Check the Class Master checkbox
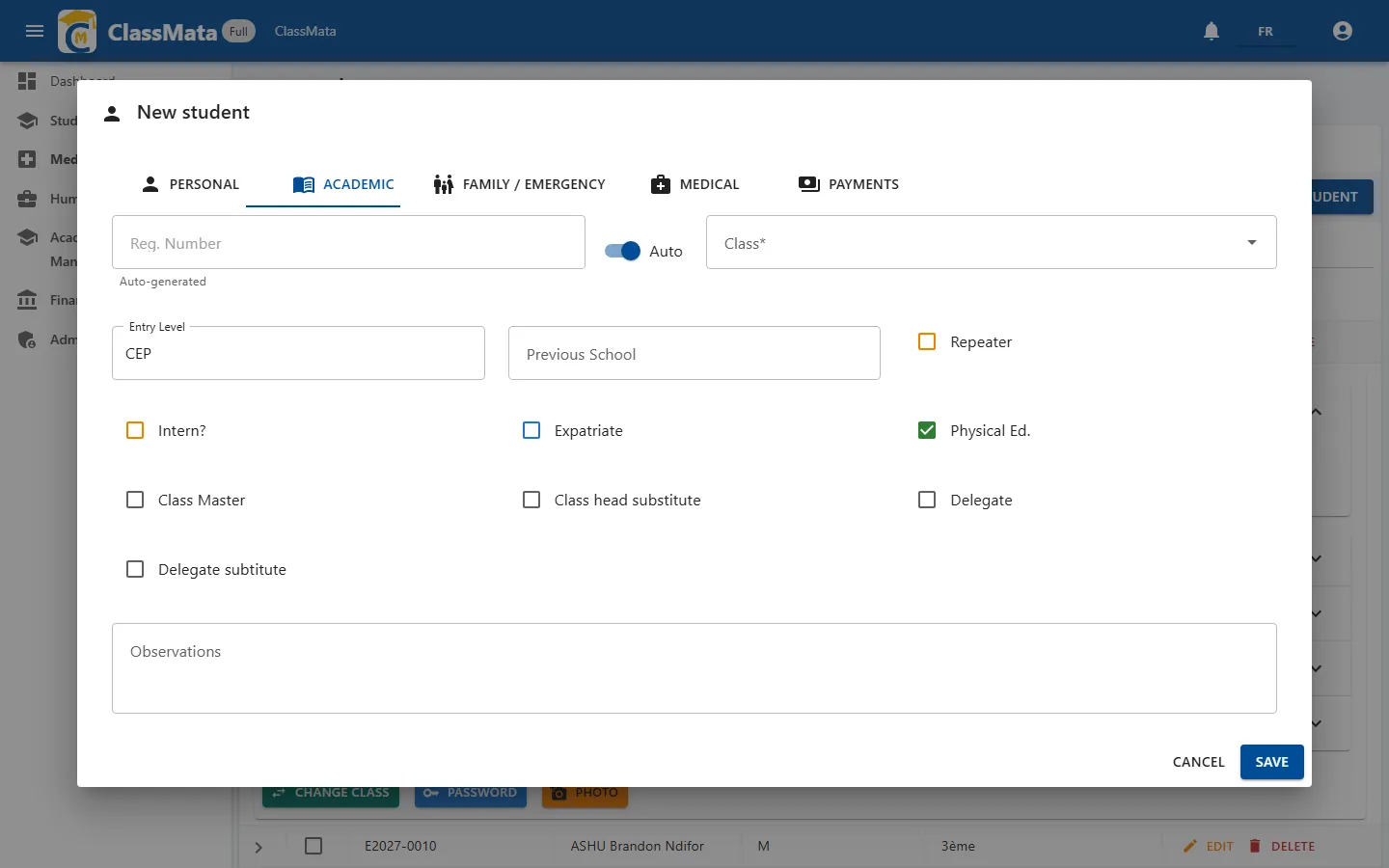Viewport: 1389px width, 868px height. (135, 500)
